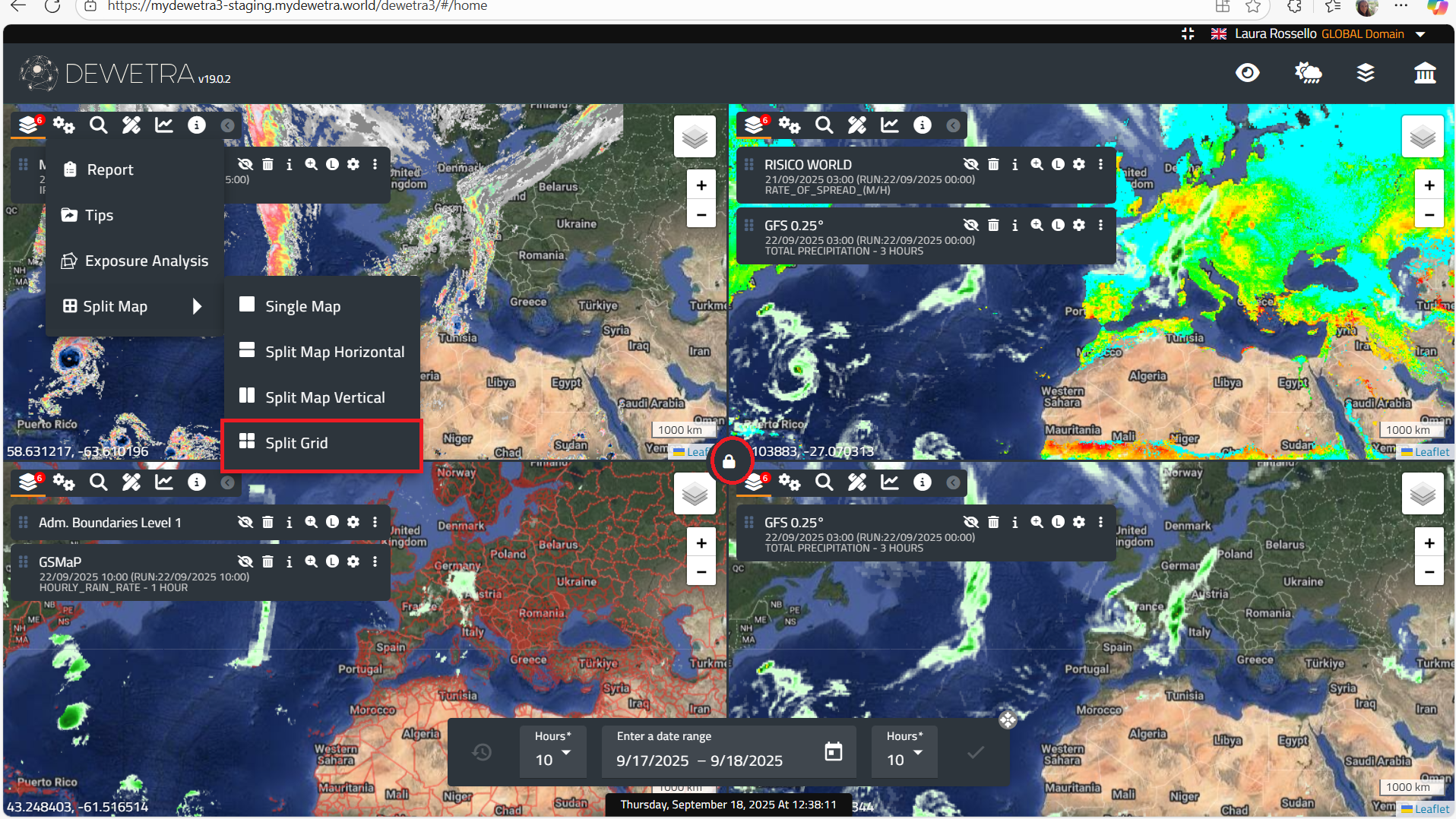Open chart tool in top-right map toolbar
The image size is (1456, 819).
[x=889, y=125]
